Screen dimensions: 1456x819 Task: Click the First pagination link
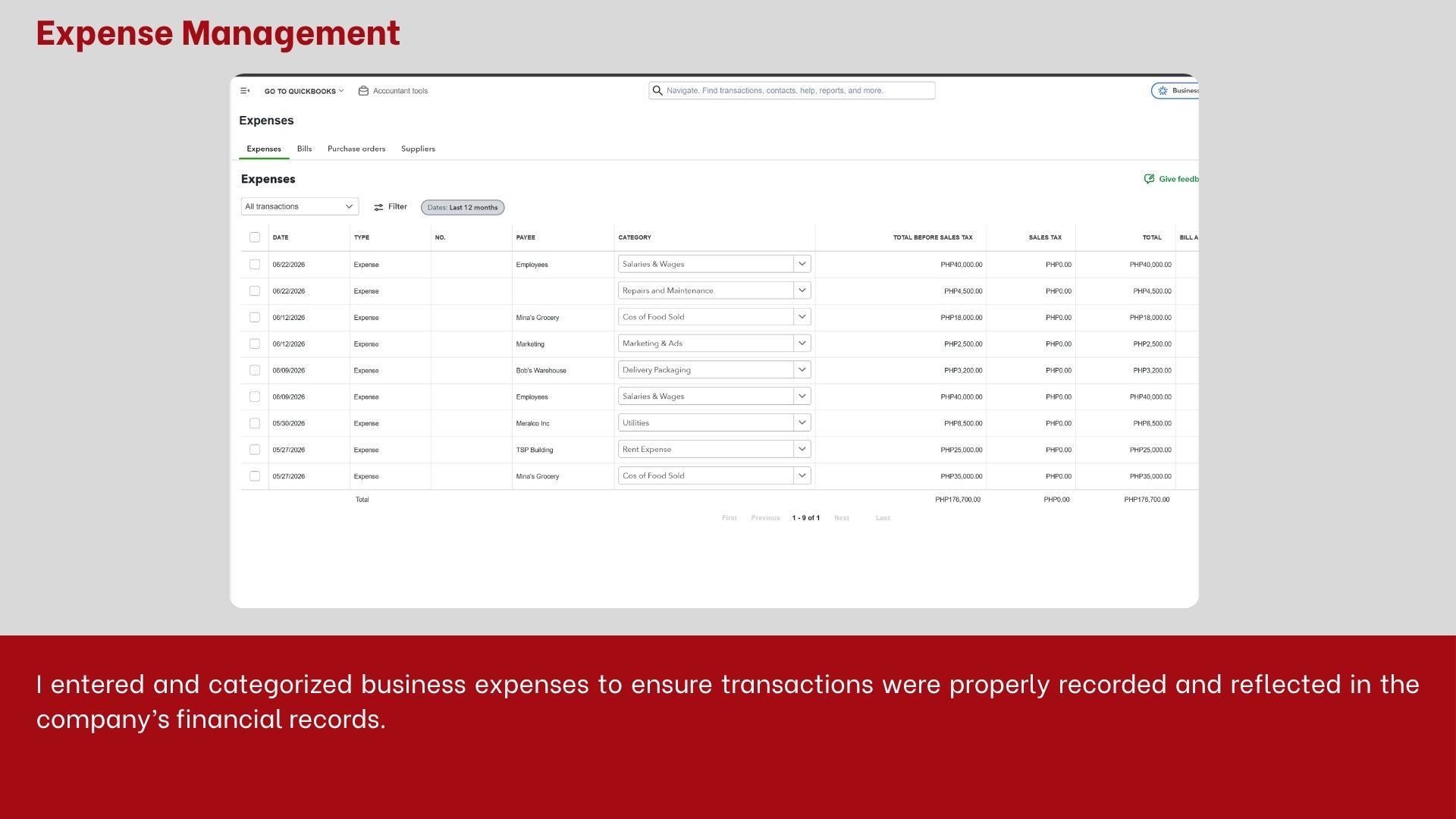point(730,518)
